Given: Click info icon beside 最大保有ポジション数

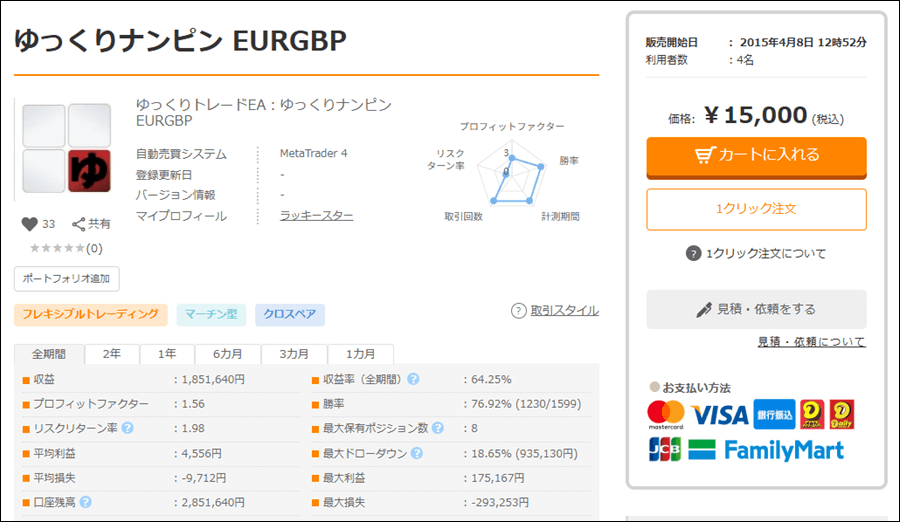Looking at the screenshot, I should 437,428.
